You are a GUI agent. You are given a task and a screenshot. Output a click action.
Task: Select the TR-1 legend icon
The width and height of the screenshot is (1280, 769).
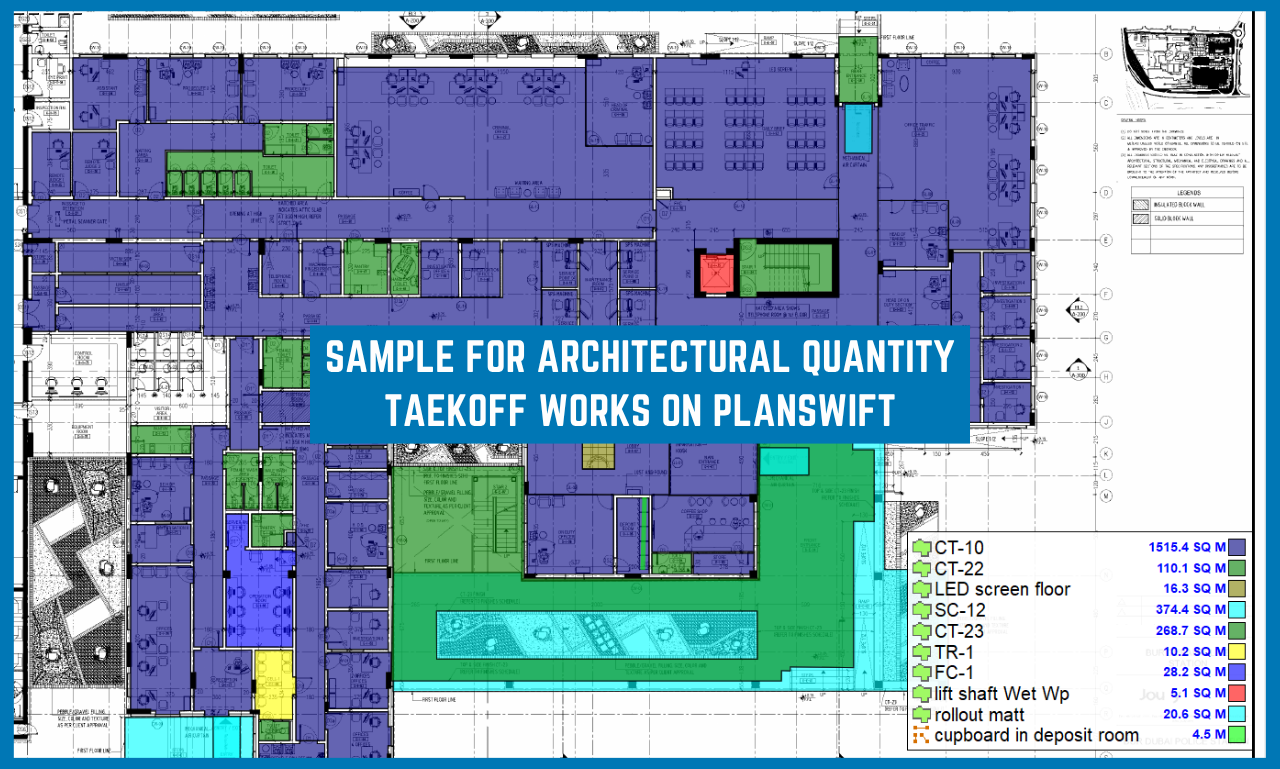(921, 652)
